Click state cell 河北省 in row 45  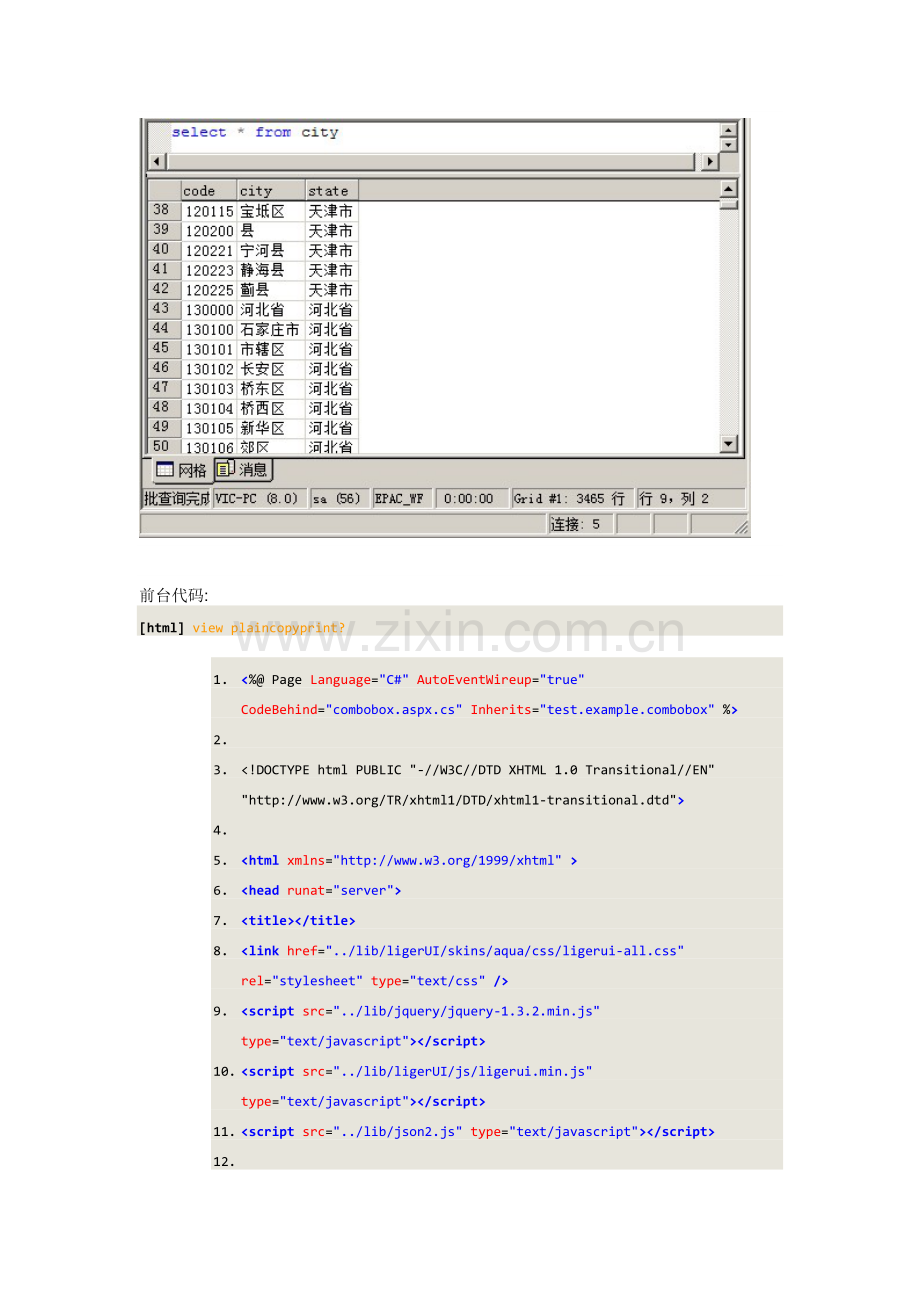pos(331,349)
